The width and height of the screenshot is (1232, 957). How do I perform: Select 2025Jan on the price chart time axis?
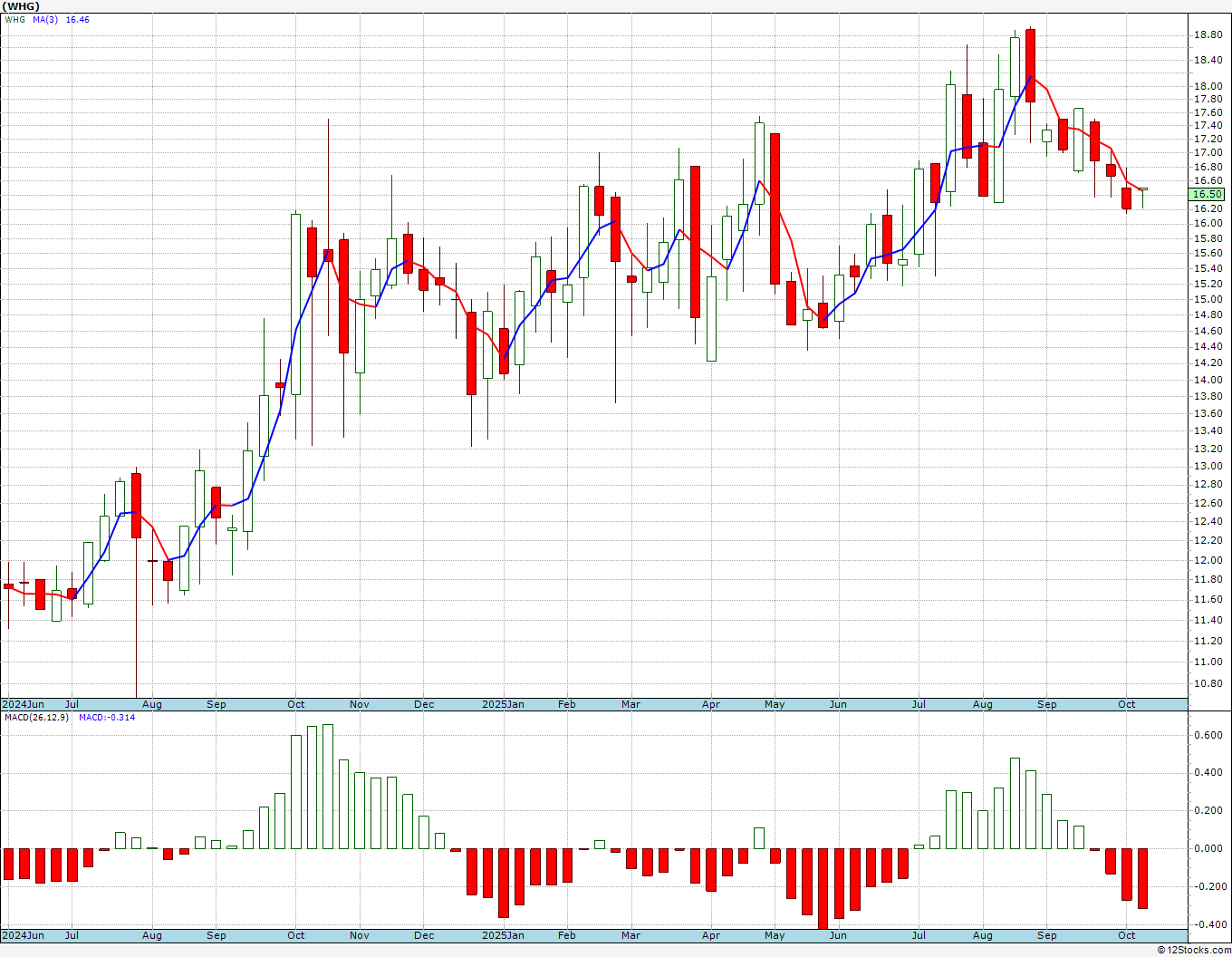tap(503, 704)
